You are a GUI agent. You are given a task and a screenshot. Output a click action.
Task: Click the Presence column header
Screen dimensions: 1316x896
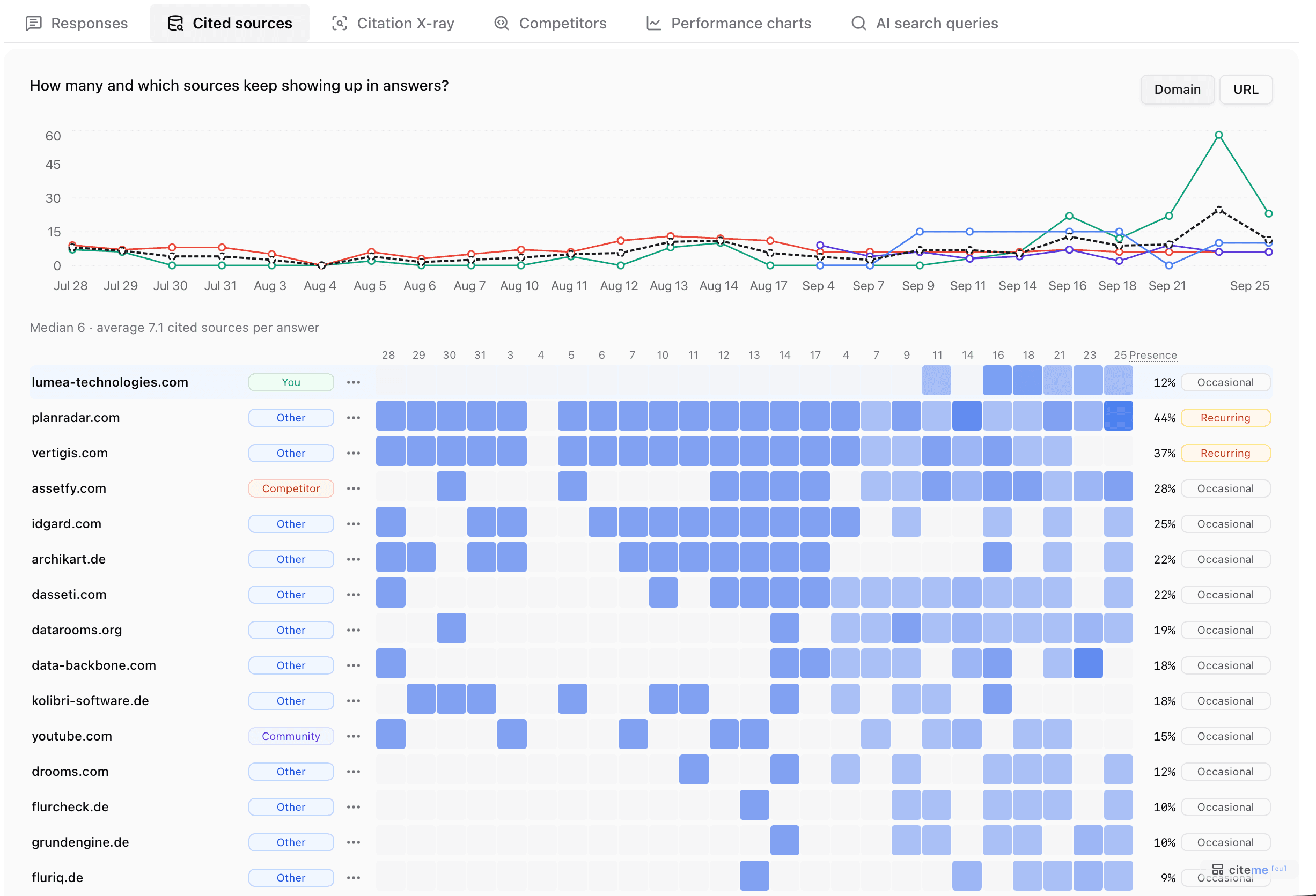click(x=1152, y=356)
